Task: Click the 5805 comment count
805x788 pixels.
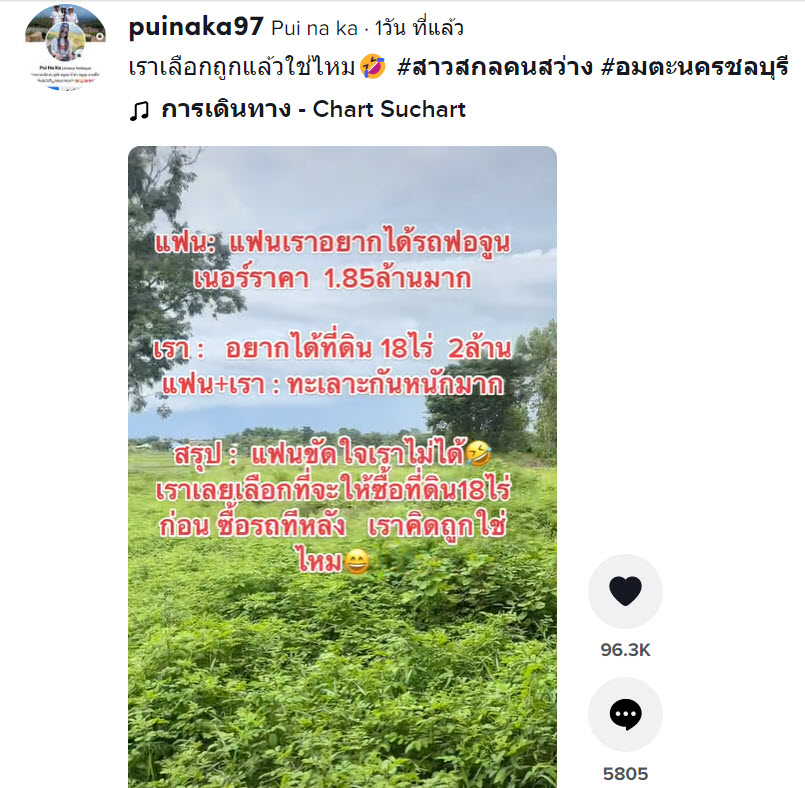Action: tap(625, 773)
